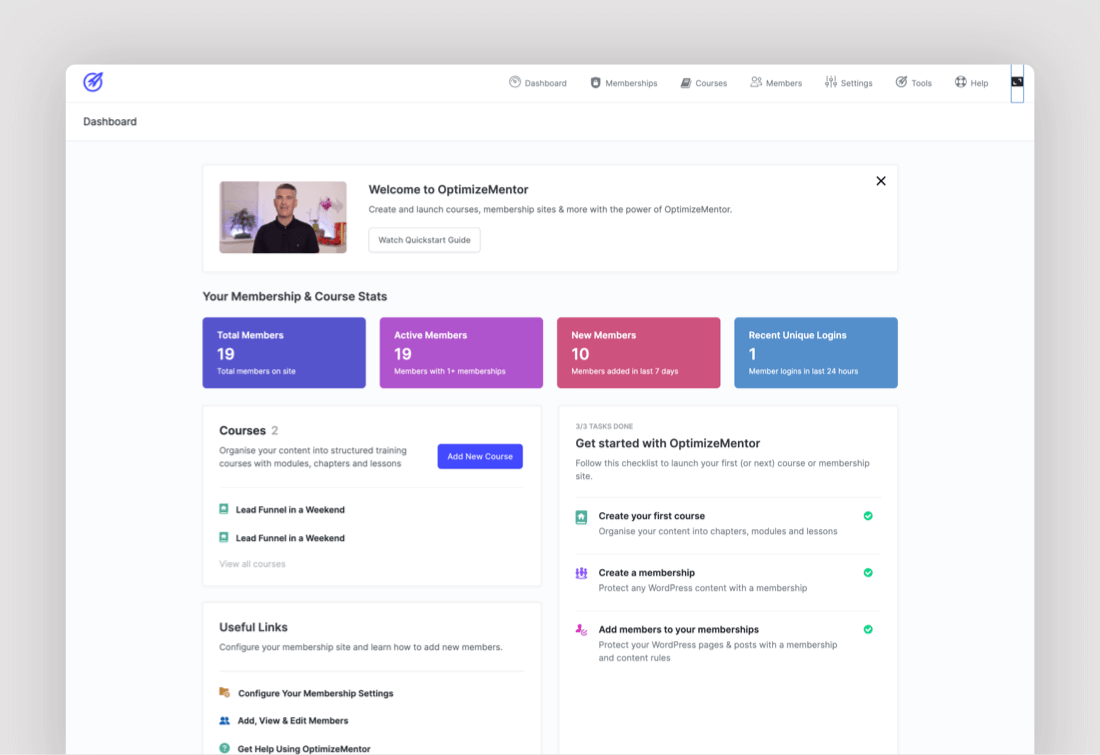Screen dimensions: 1100x755
Task: Open the Members menu item
Action: point(776,83)
